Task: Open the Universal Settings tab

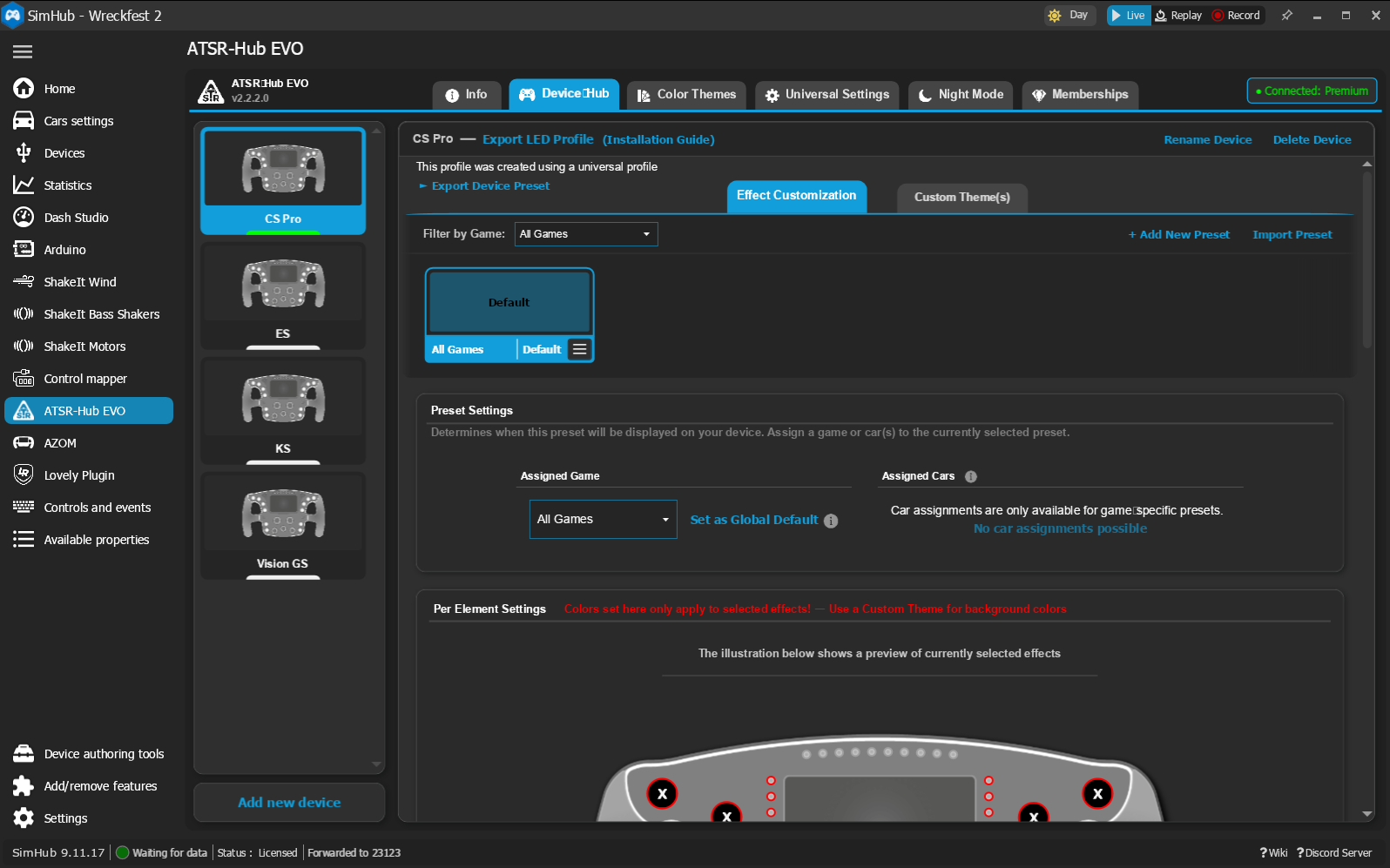Action: (827, 95)
